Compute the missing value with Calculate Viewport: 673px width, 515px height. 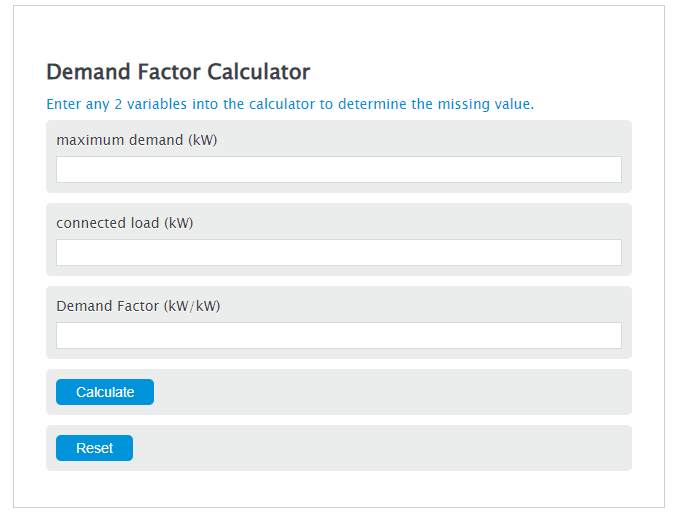pyautogui.click(x=105, y=392)
